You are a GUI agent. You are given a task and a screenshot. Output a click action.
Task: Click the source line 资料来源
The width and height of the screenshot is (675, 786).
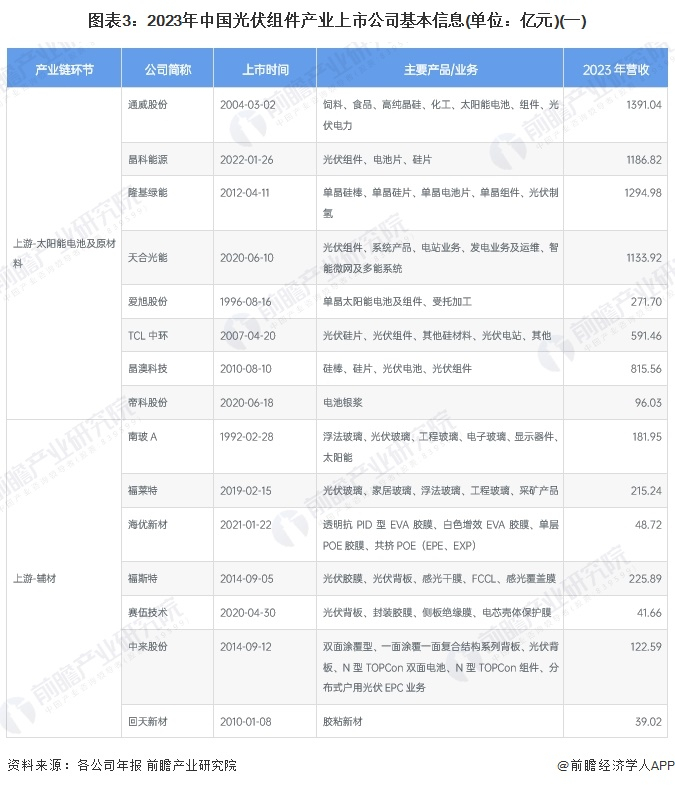122,765
